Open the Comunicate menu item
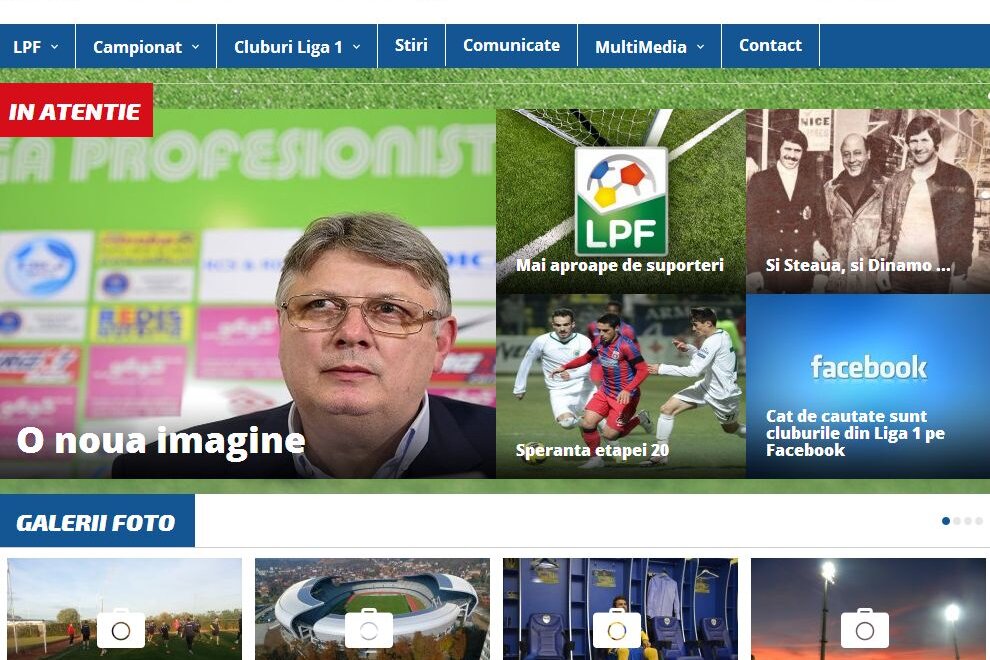The image size is (990, 660). click(511, 46)
